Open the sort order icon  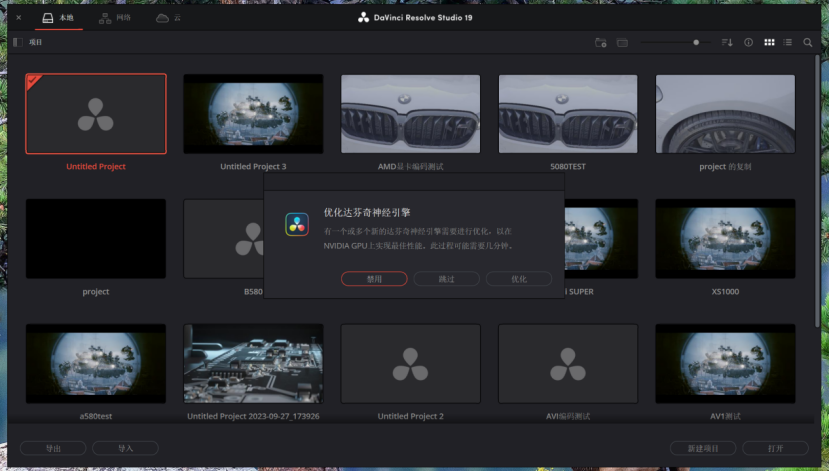coord(727,42)
